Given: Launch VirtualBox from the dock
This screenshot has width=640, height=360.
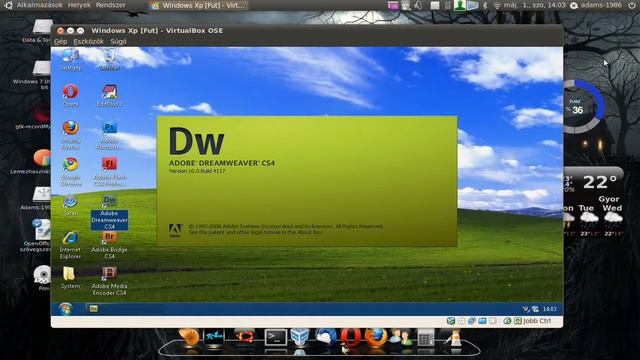Looking at the screenshot, I should coord(300,338).
